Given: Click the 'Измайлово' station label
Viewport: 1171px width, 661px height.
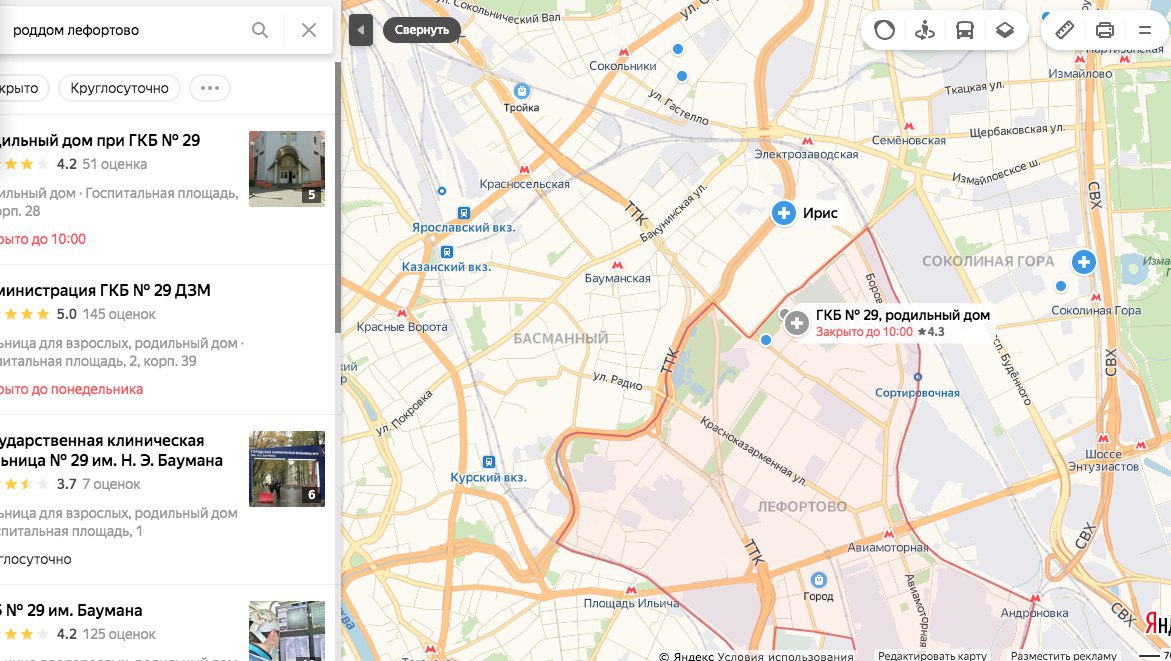Looking at the screenshot, I should (1080, 74).
